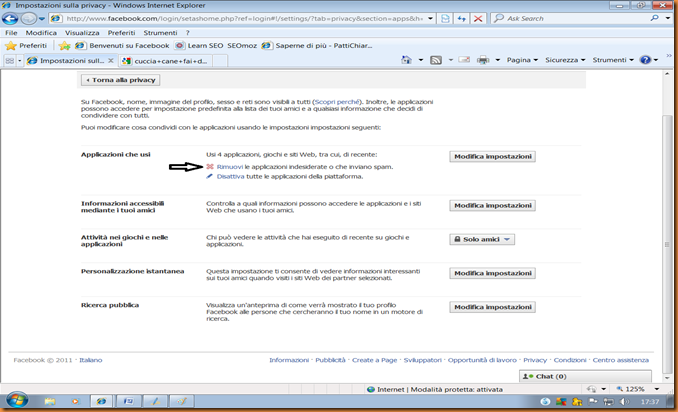Image resolution: width=678 pixels, height=412 pixels.
Task: Click Modifica impostazioni for Personalizzazione istantanea
Action: 493,273
